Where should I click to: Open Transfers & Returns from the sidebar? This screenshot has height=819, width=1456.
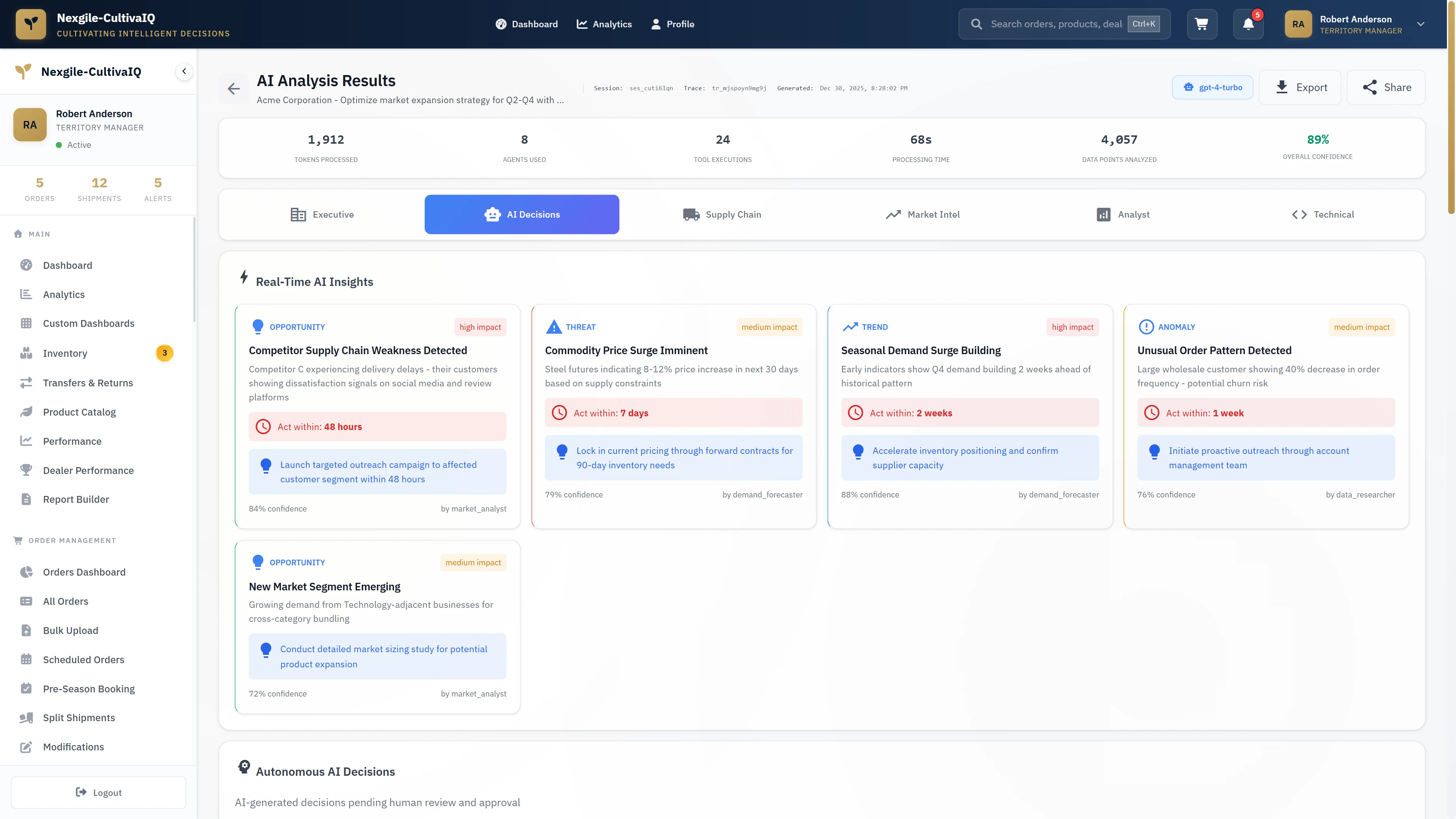click(x=88, y=383)
